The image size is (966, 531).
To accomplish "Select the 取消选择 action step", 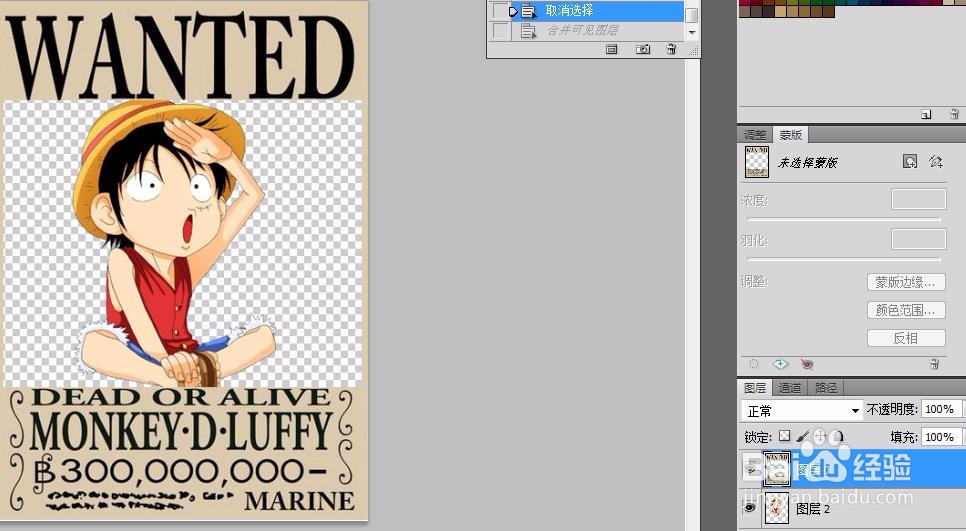I will click(x=597, y=10).
